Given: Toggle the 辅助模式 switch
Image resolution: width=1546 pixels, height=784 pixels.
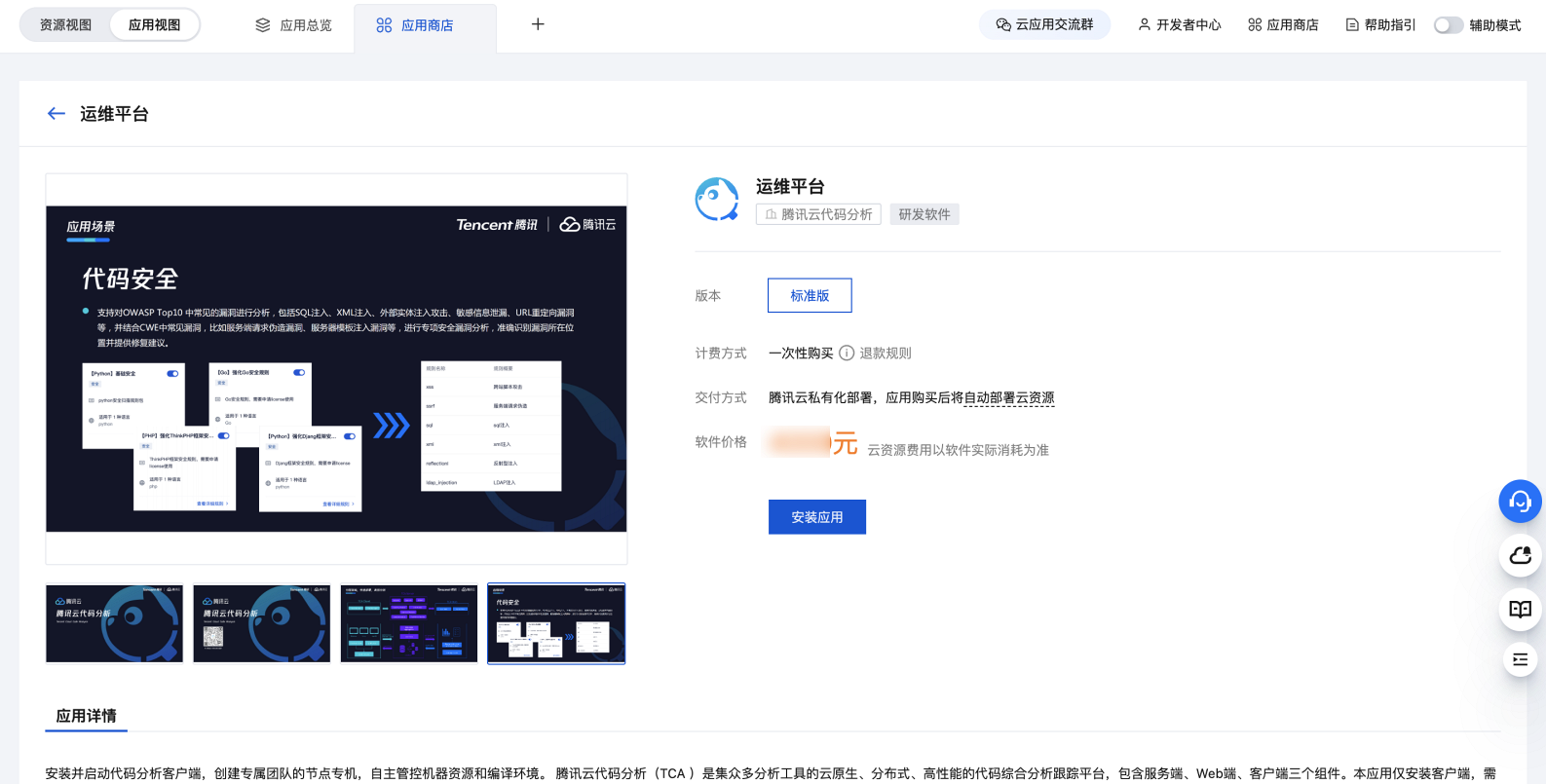Looking at the screenshot, I should pyautogui.click(x=1449, y=25).
